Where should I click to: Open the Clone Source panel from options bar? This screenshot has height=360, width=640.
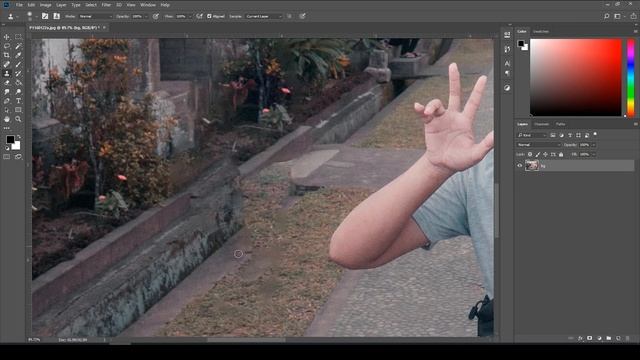point(57,16)
